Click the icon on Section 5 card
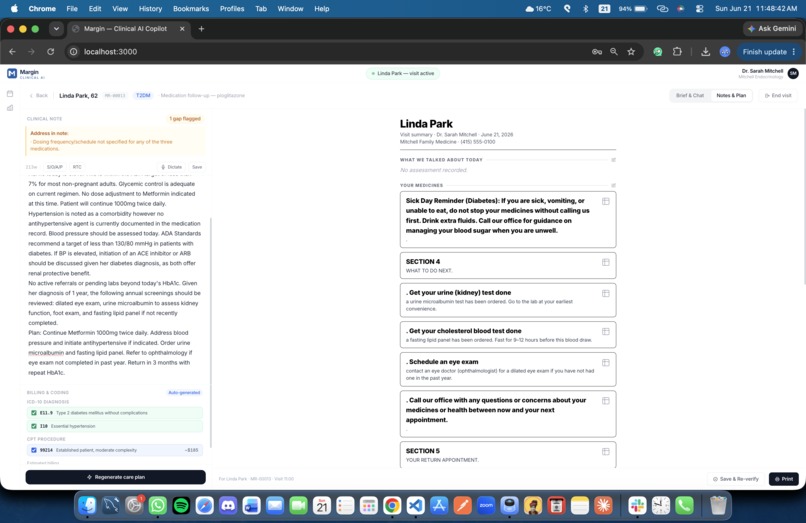The image size is (806, 523). click(606, 452)
